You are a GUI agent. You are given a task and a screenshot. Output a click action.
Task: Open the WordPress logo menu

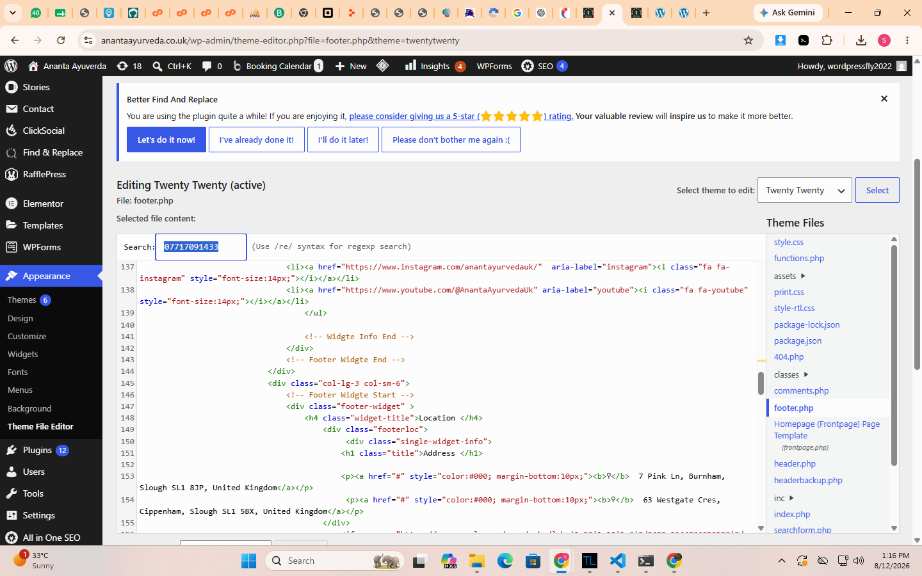(x=11, y=66)
